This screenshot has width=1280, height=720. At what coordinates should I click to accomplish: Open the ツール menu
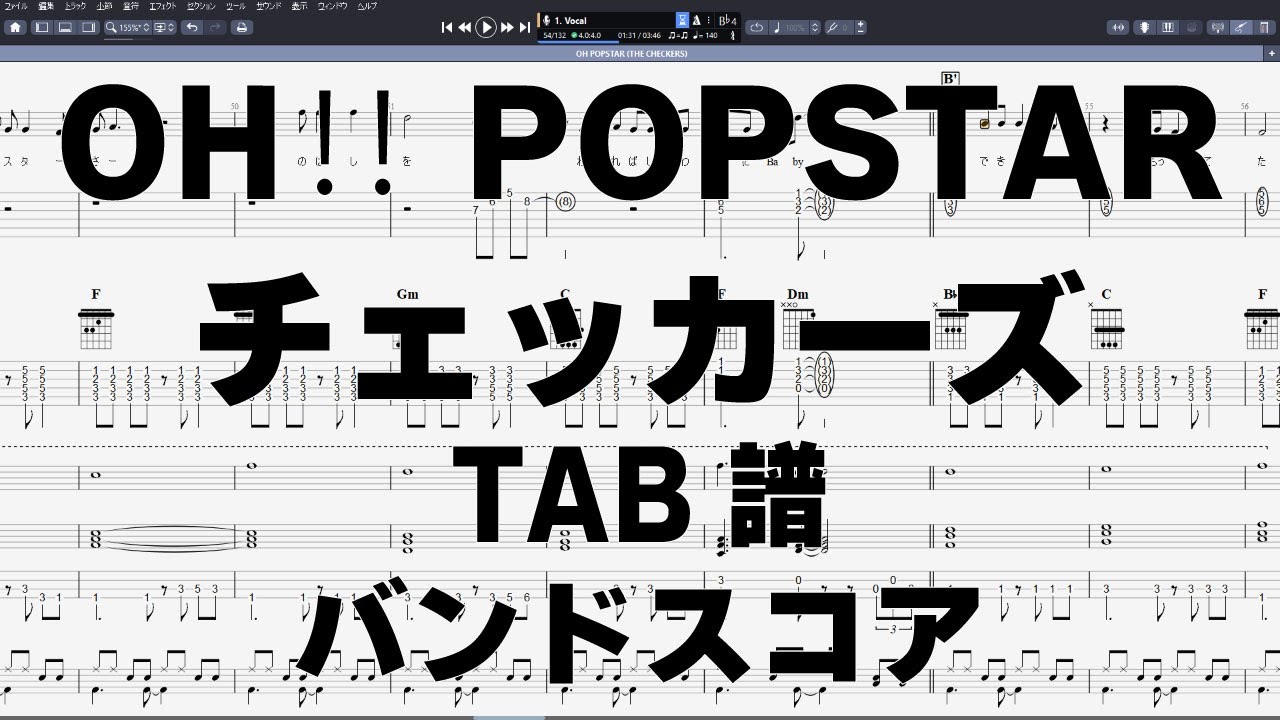click(236, 6)
